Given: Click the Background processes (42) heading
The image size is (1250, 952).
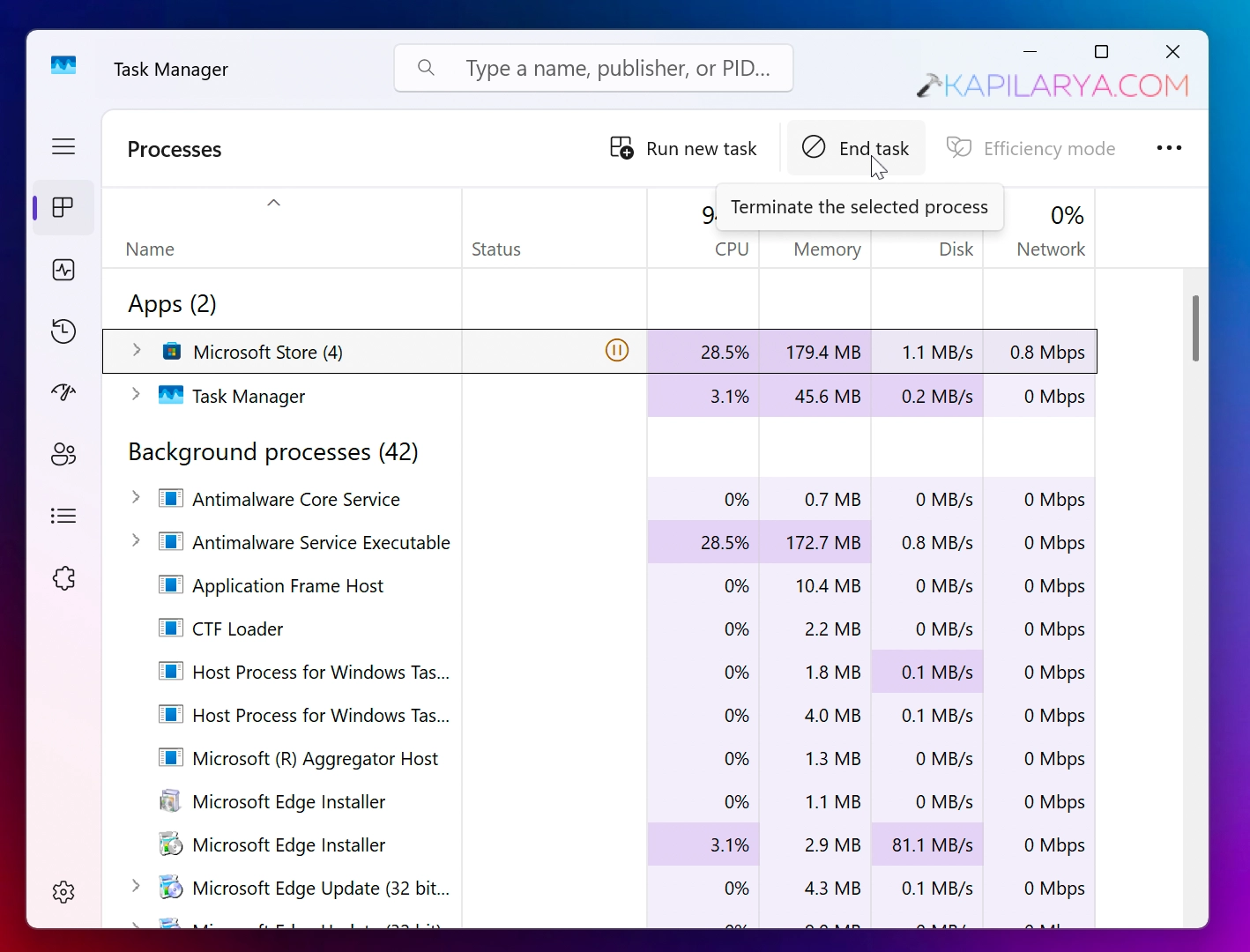Looking at the screenshot, I should coord(273,452).
